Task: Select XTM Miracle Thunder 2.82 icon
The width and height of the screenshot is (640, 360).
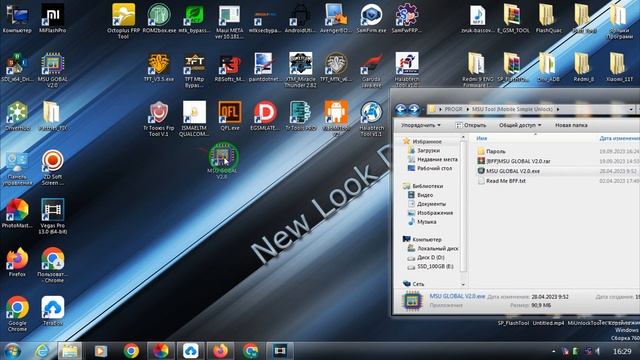Action: coord(300,69)
